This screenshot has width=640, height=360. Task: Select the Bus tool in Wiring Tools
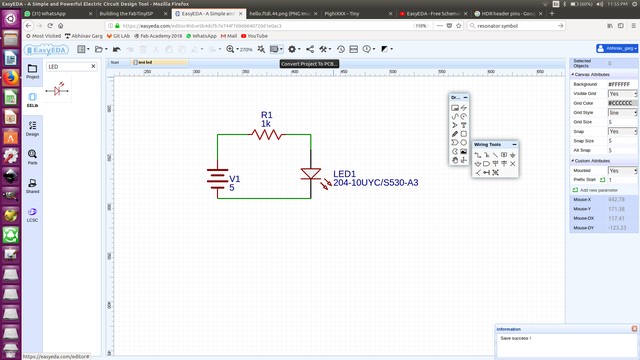pos(487,155)
